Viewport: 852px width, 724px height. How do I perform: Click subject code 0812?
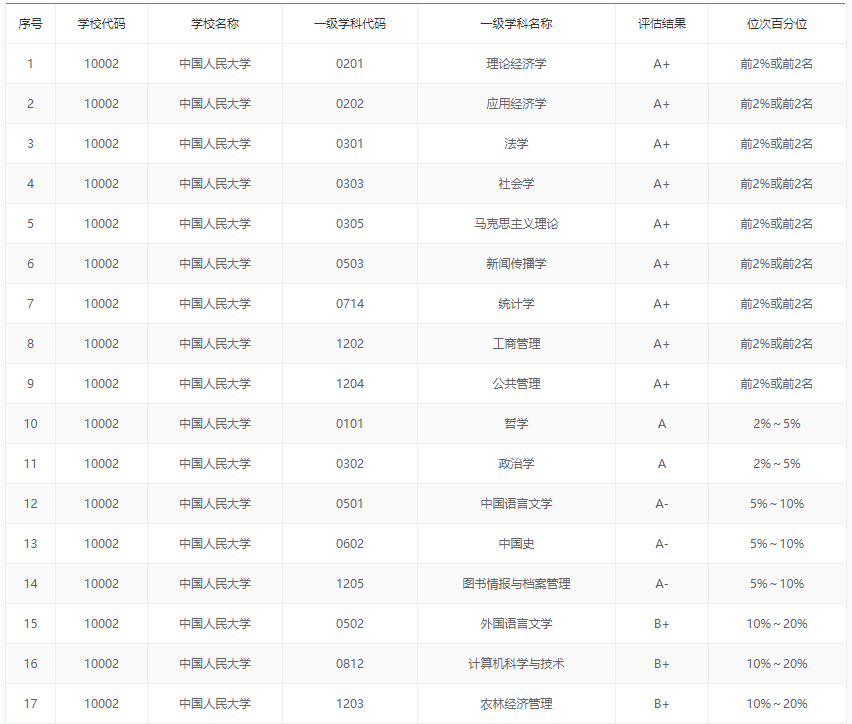point(350,664)
